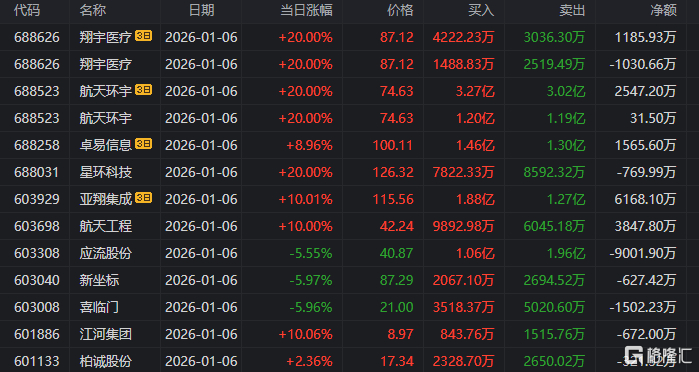This screenshot has width=699, height=372.
Task: Click stock code 603929
Action: pos(37,199)
